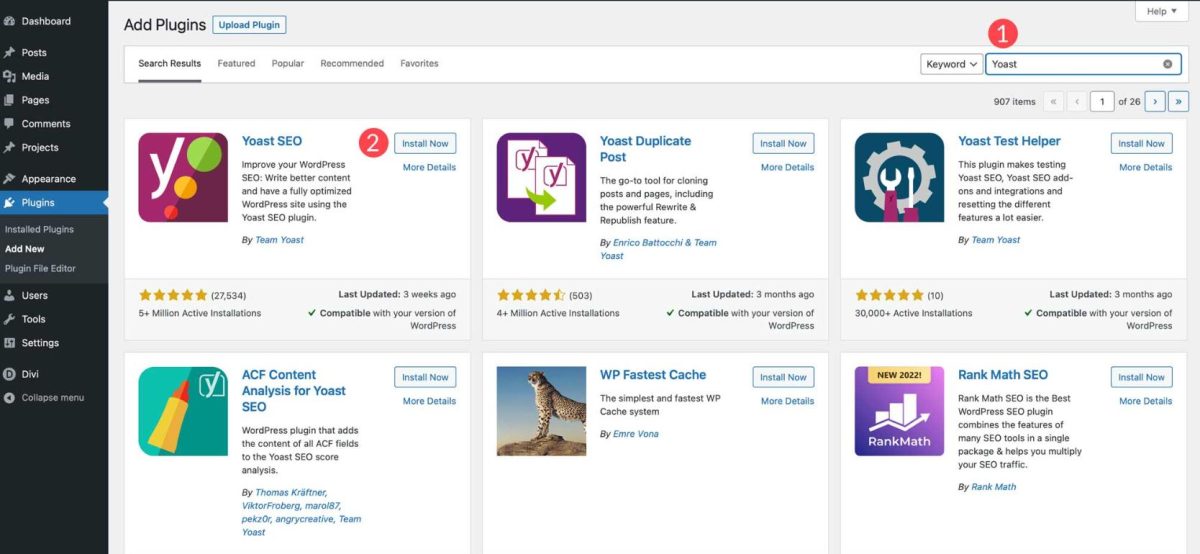Open More Details for ACF Content Analysis
Image resolution: width=1200 pixels, height=554 pixels.
coord(429,401)
